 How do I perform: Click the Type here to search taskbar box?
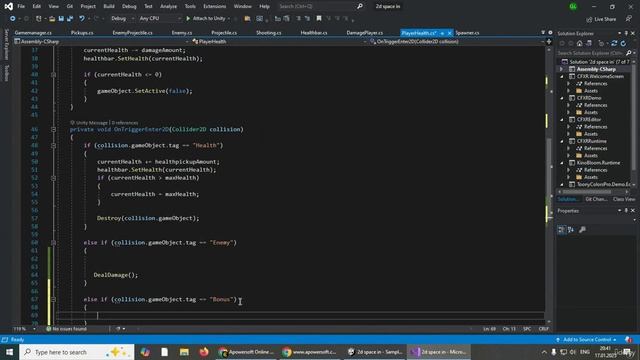(x=77, y=352)
